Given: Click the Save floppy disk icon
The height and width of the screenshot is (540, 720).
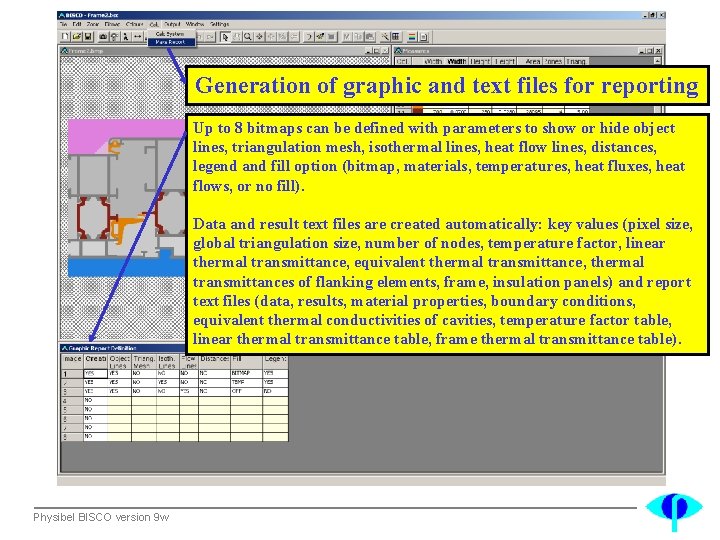Looking at the screenshot, I should point(88,37).
